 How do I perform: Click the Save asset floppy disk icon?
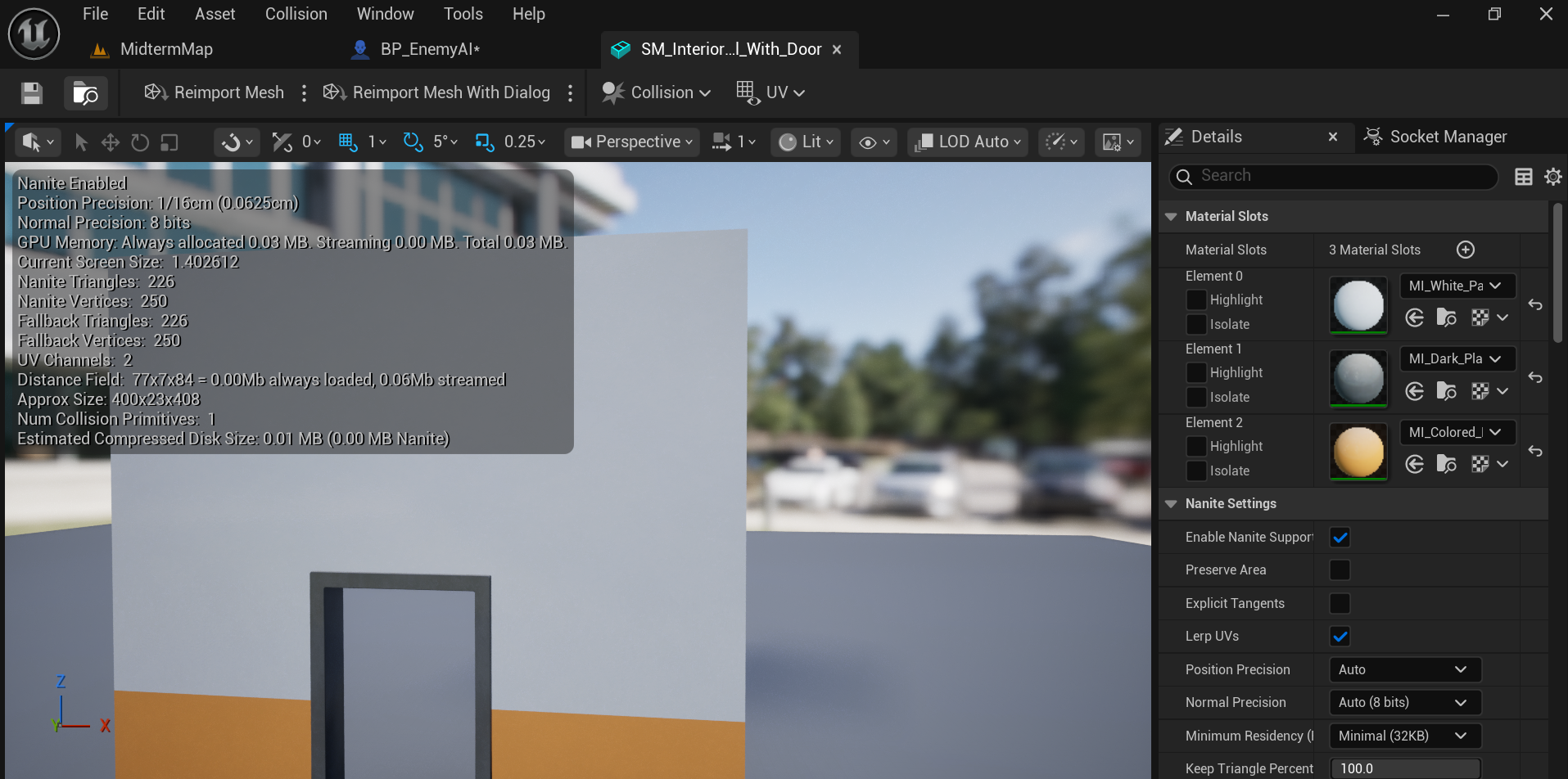(32, 93)
